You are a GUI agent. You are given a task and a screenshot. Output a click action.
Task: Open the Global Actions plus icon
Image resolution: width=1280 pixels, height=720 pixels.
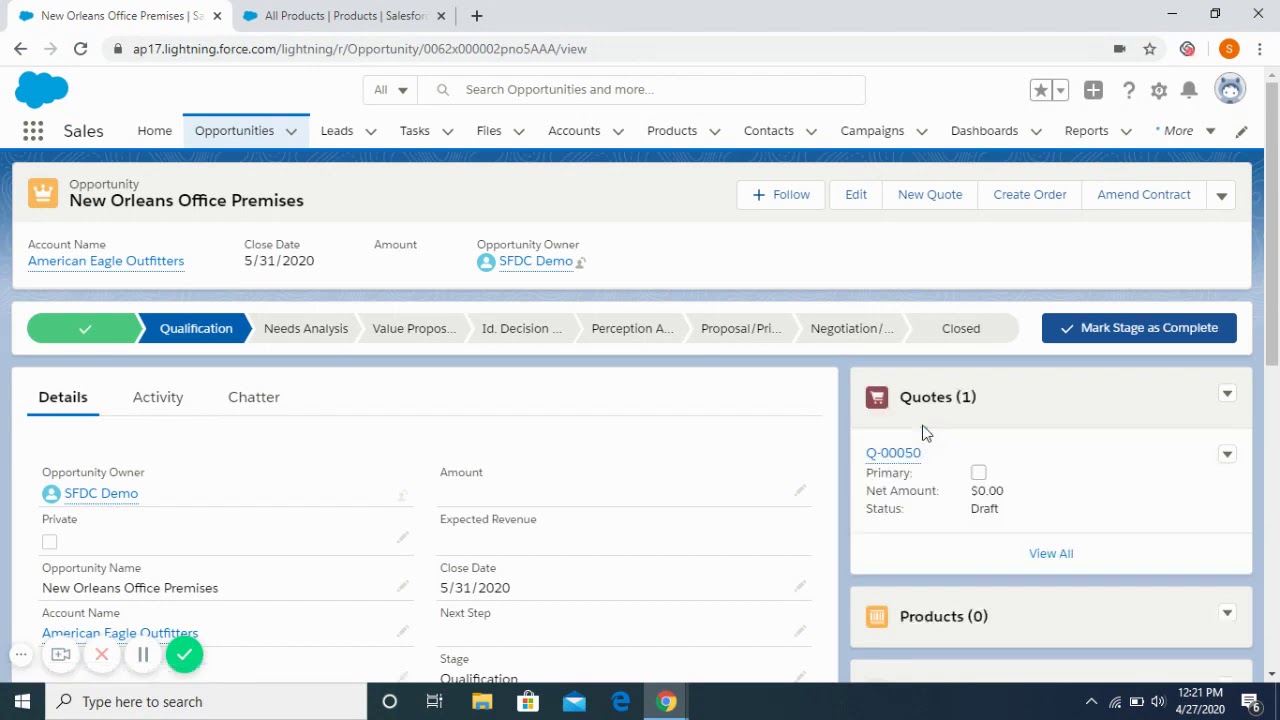pos(1093,90)
